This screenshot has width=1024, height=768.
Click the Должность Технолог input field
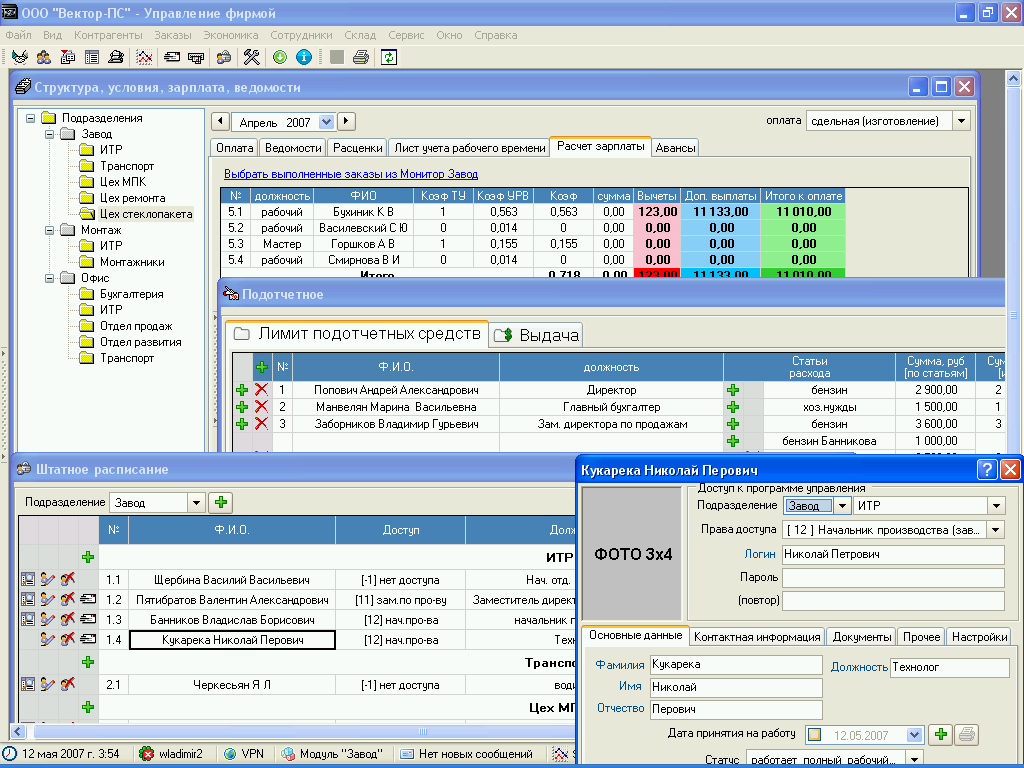tap(950, 667)
